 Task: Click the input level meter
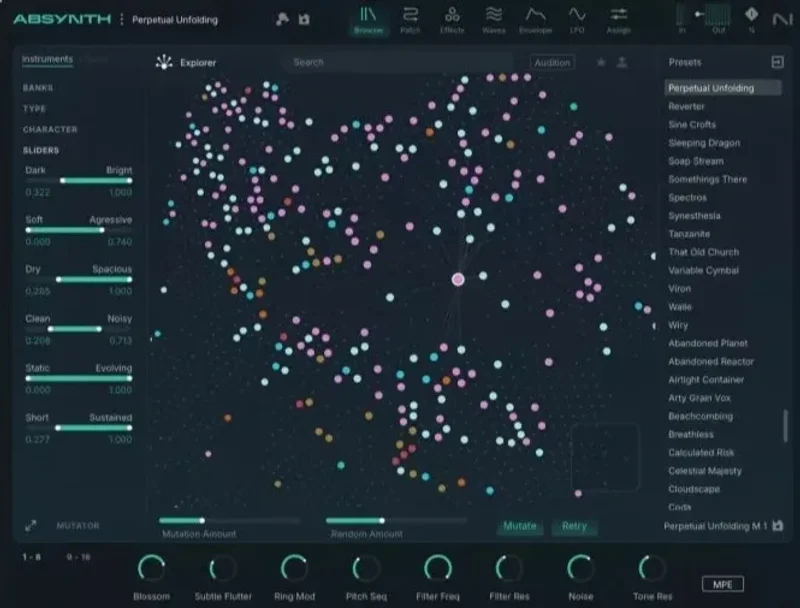point(681,15)
